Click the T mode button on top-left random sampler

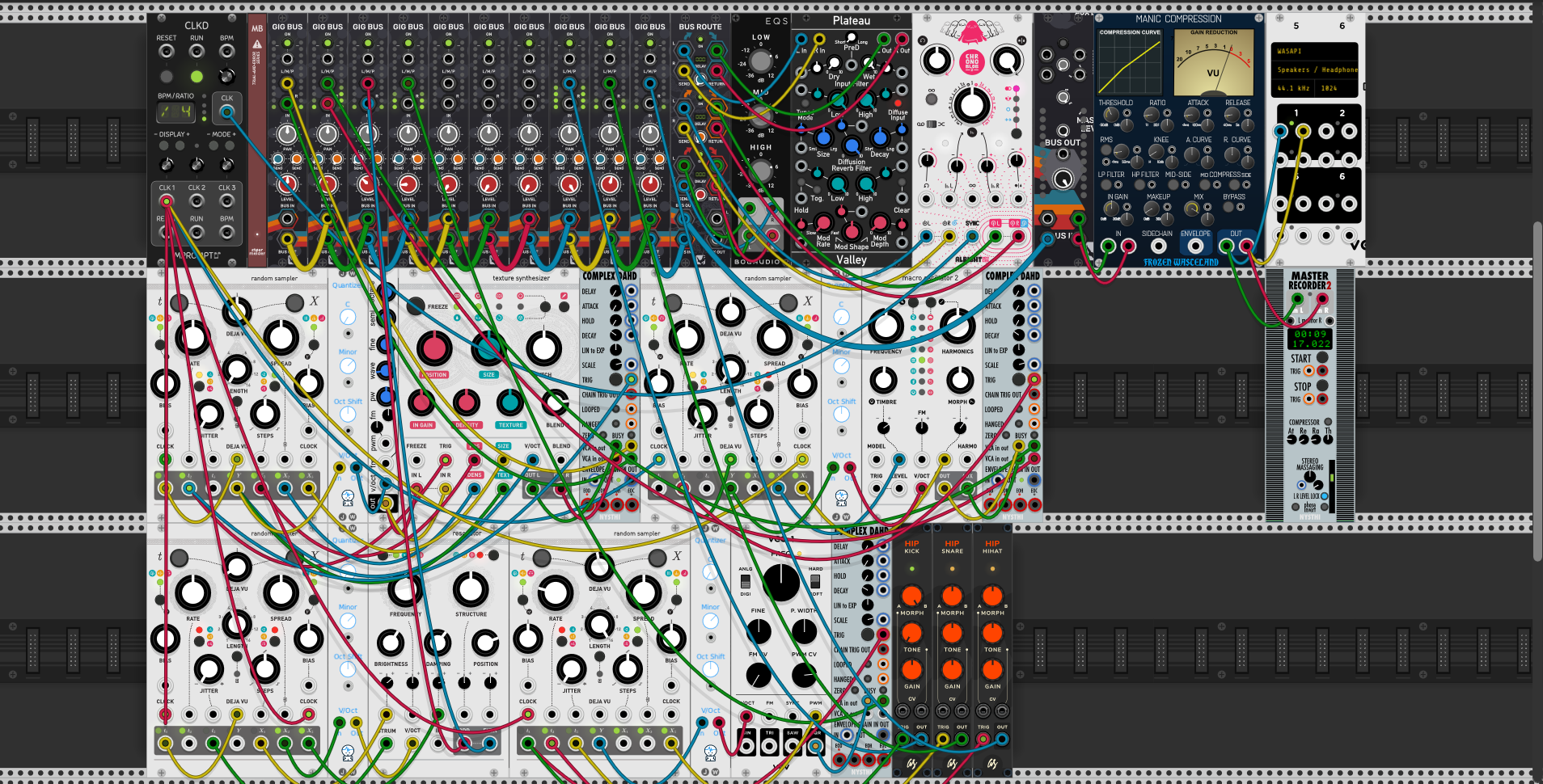(x=179, y=303)
